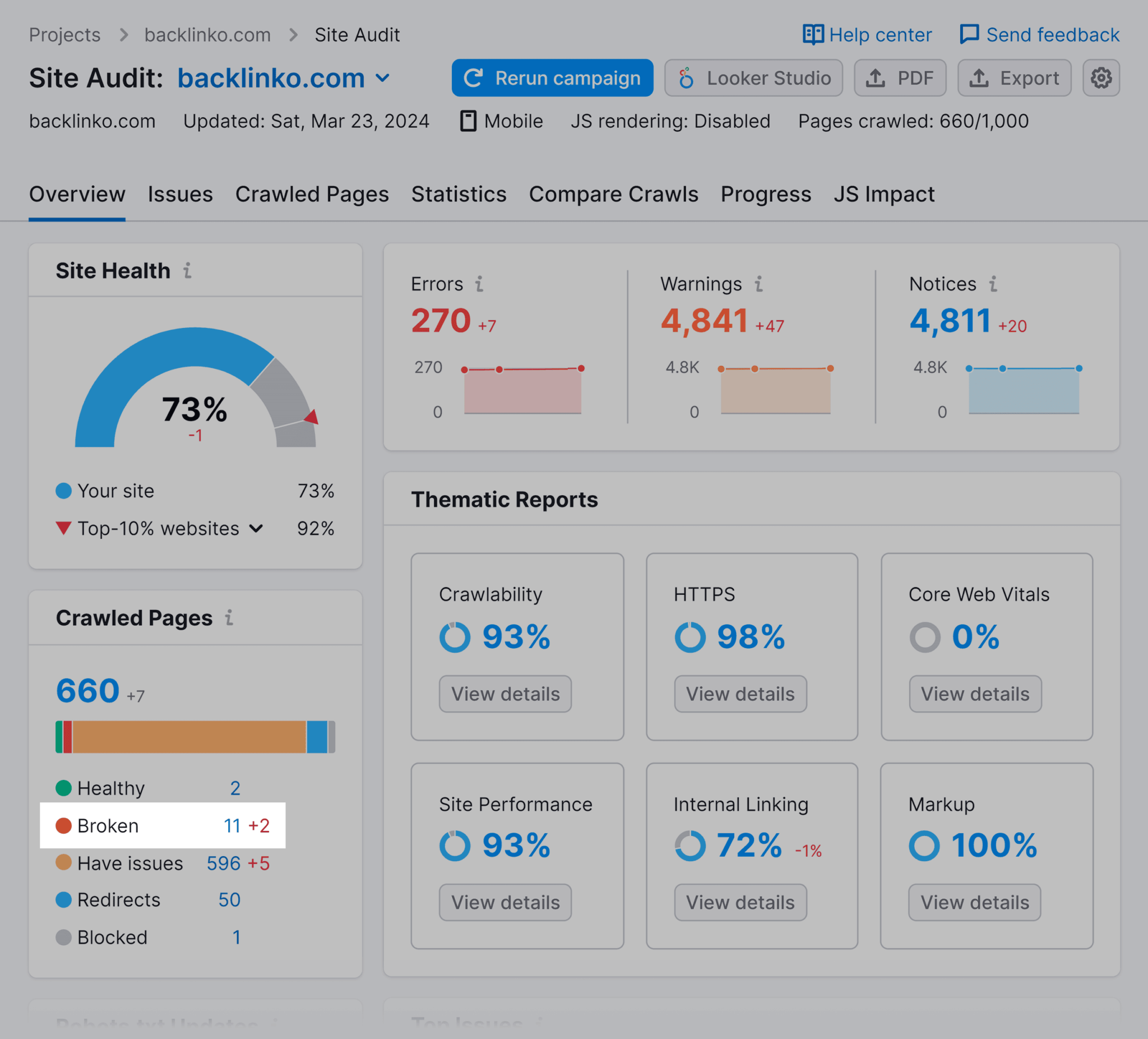
Task: View details for Core Web Vitals
Action: 975,694
